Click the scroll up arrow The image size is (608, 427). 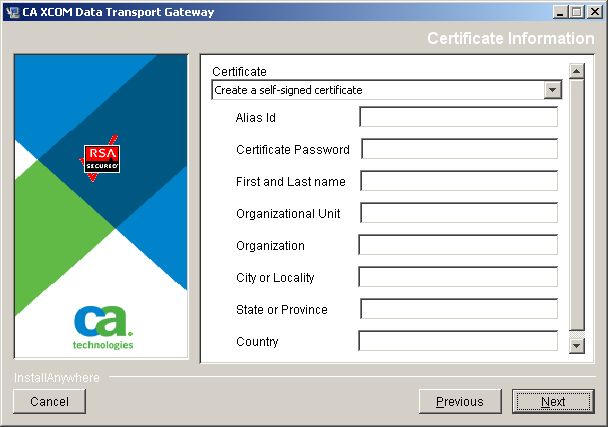[x=577, y=71]
